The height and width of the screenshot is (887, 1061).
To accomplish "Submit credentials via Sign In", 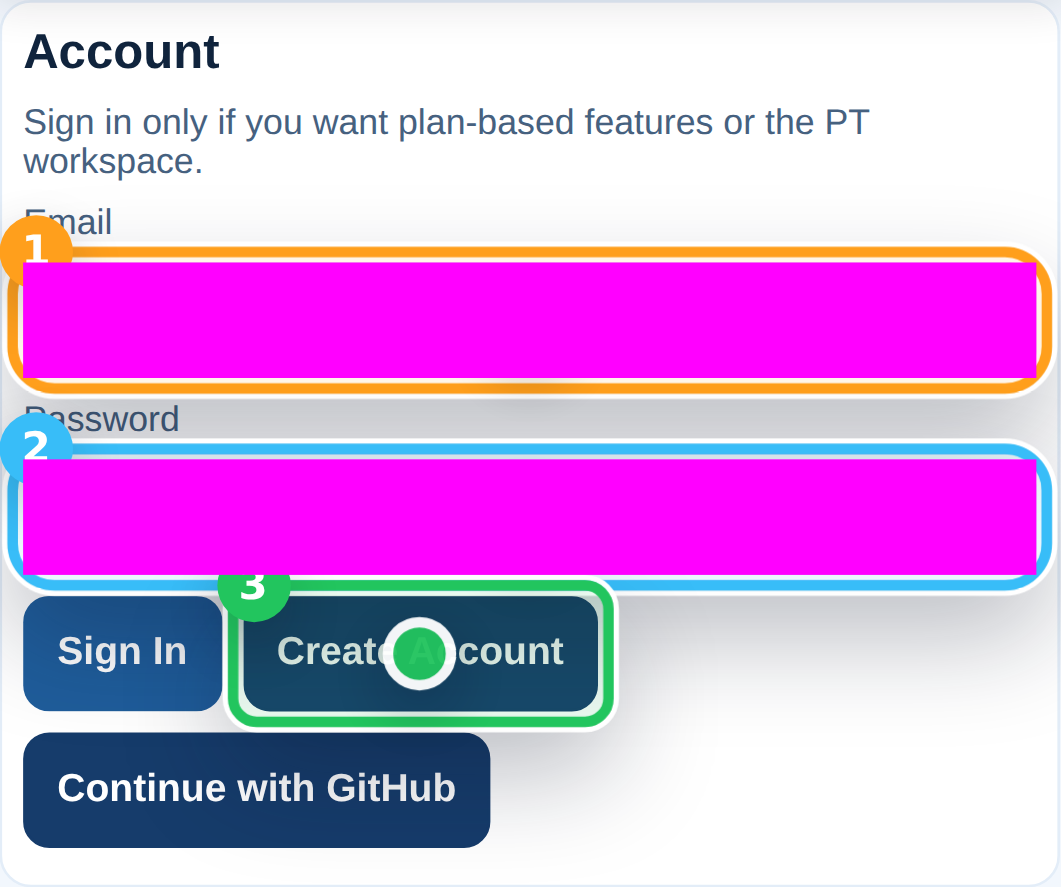I will (122, 652).
